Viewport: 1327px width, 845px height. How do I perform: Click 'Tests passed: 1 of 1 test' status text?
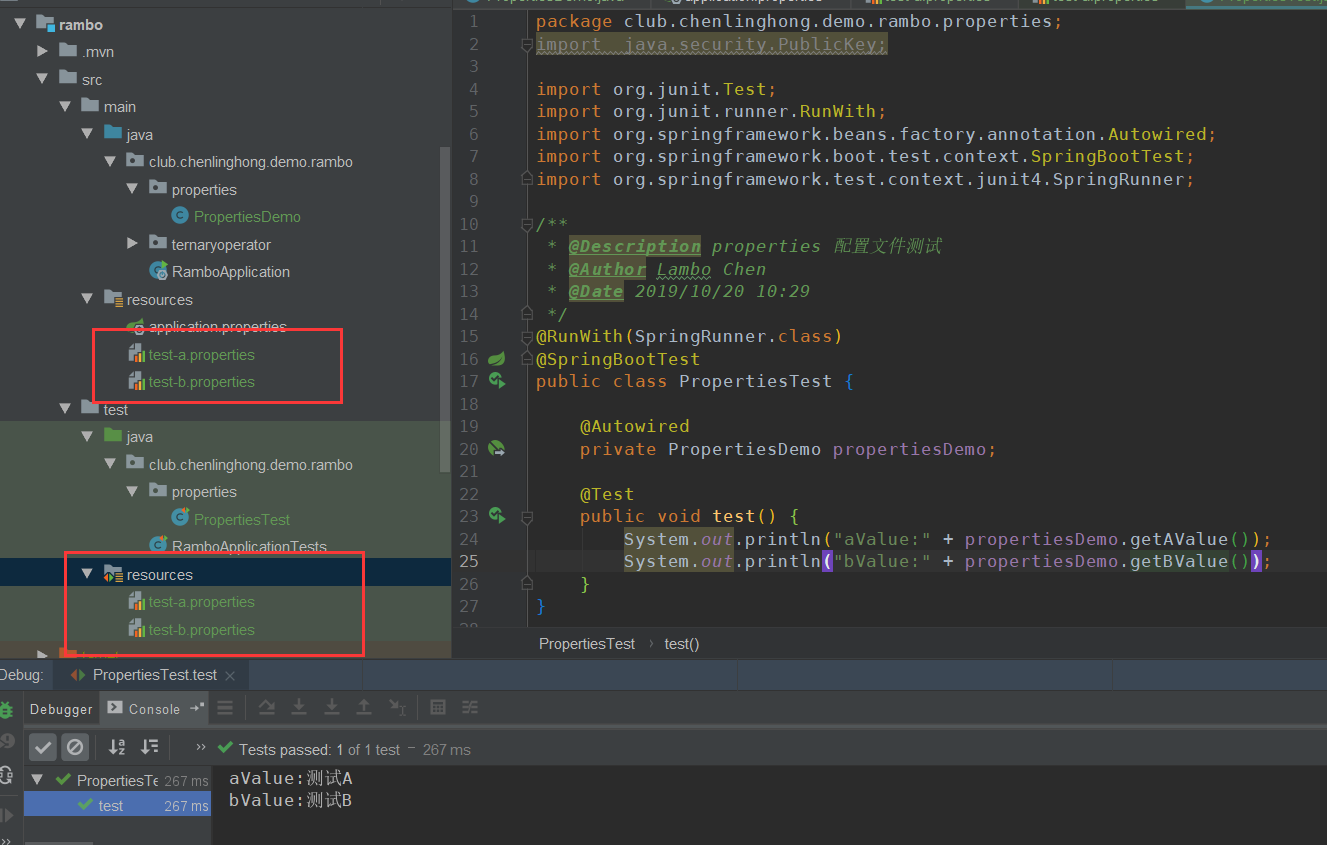pos(319,749)
